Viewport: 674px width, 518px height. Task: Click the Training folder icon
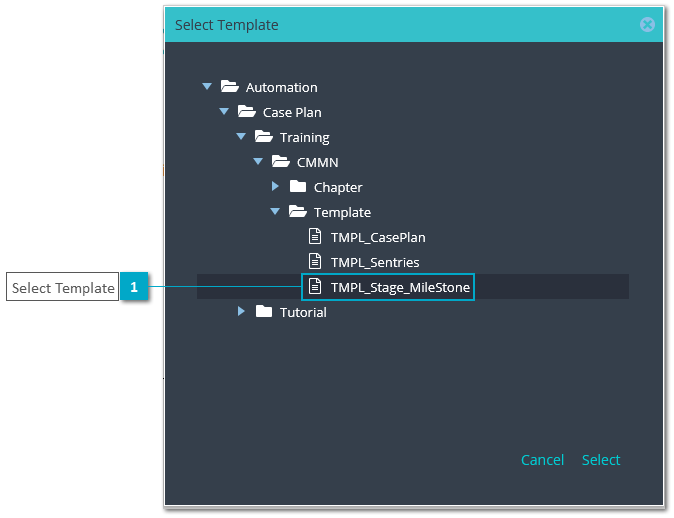pyautogui.click(x=263, y=136)
